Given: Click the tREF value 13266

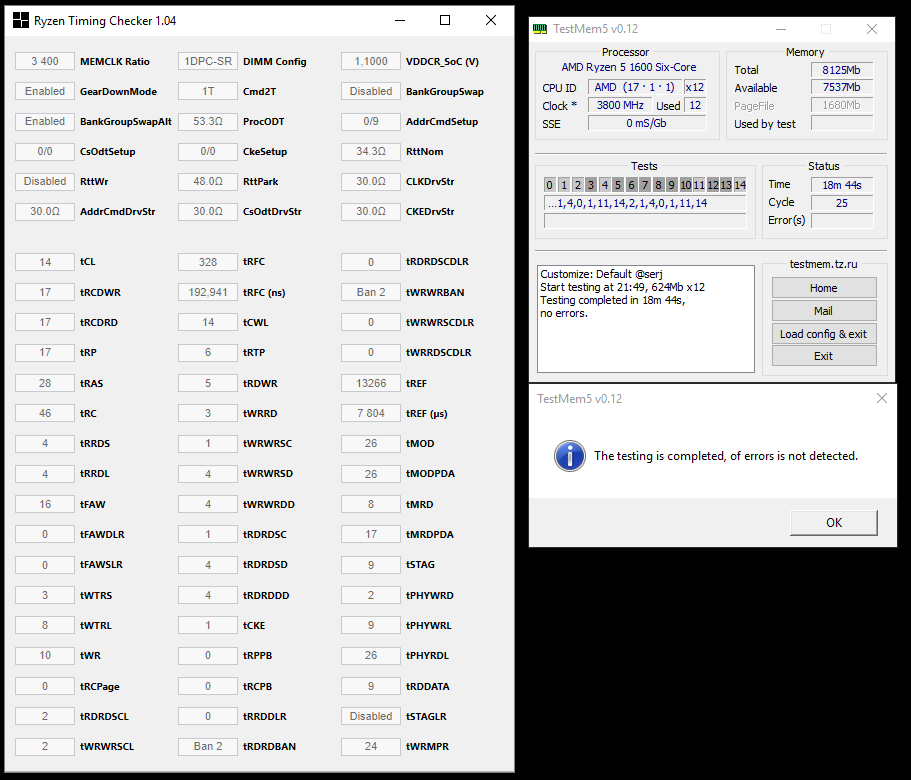Looking at the screenshot, I should pos(371,383).
